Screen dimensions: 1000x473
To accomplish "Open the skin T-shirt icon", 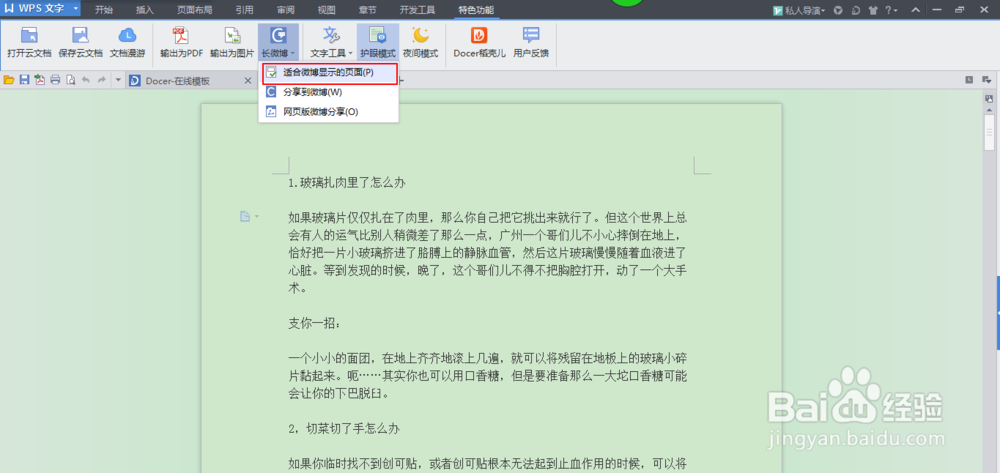I will tap(872, 10).
